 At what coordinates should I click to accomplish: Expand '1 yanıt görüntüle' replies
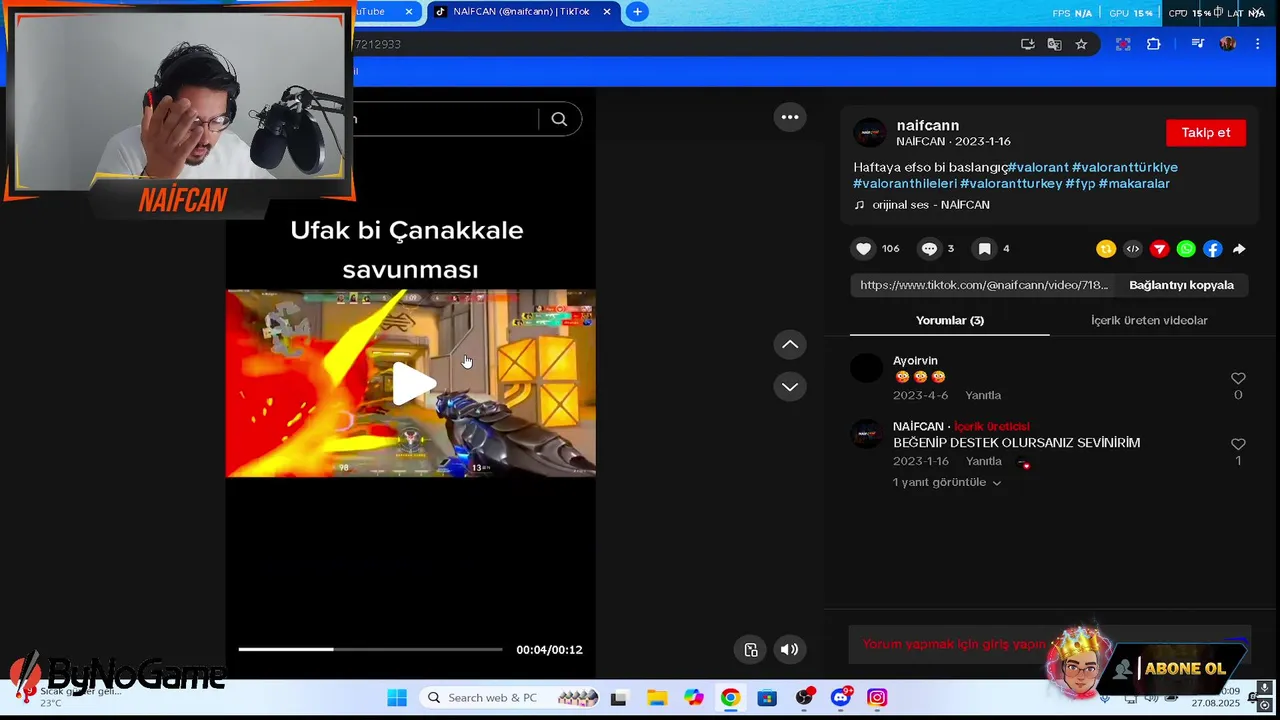click(x=946, y=482)
